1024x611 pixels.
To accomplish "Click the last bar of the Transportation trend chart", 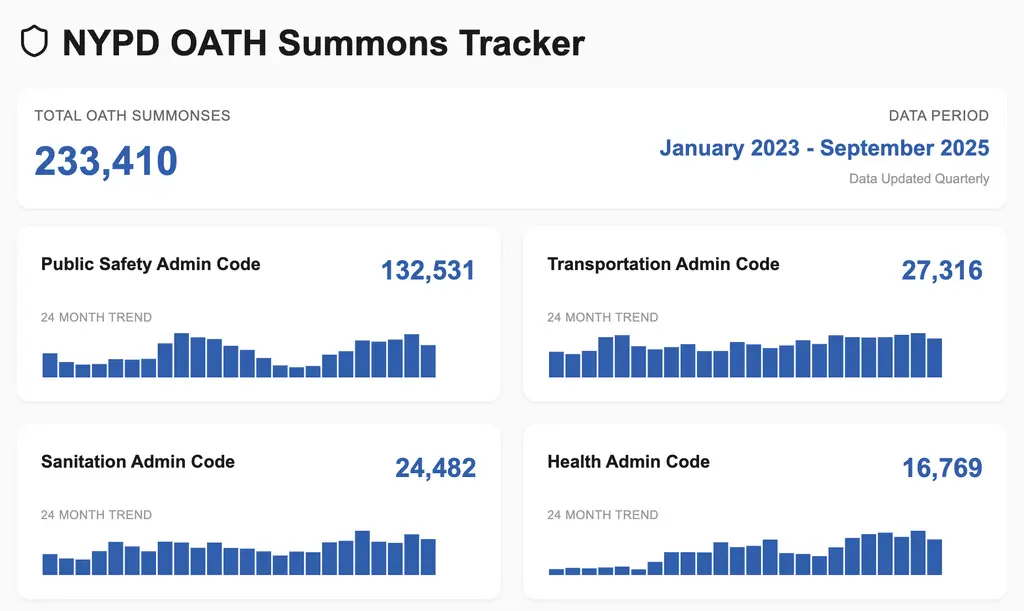I will click(x=935, y=358).
